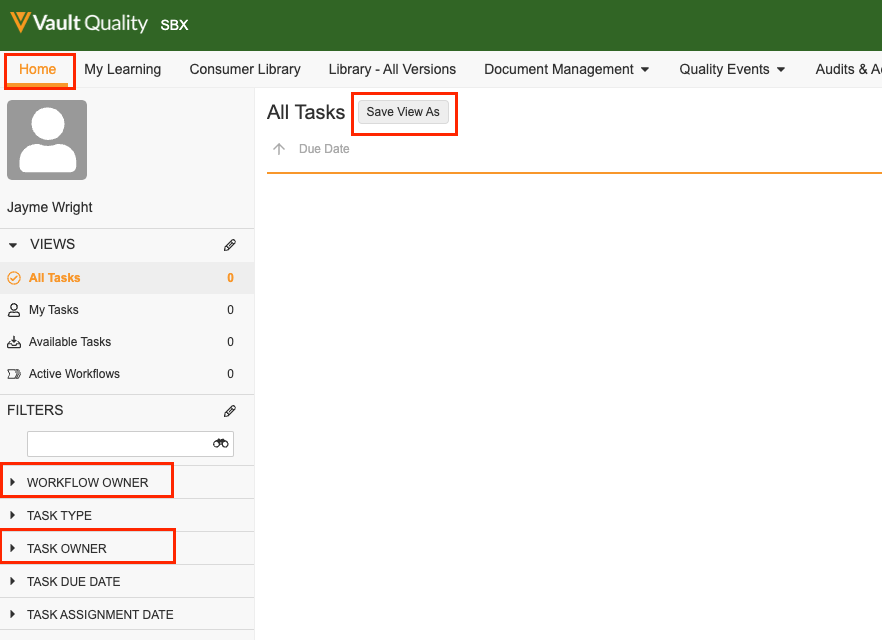The height and width of the screenshot is (640, 882).
Task: Click the filter search input field
Action: [117, 444]
